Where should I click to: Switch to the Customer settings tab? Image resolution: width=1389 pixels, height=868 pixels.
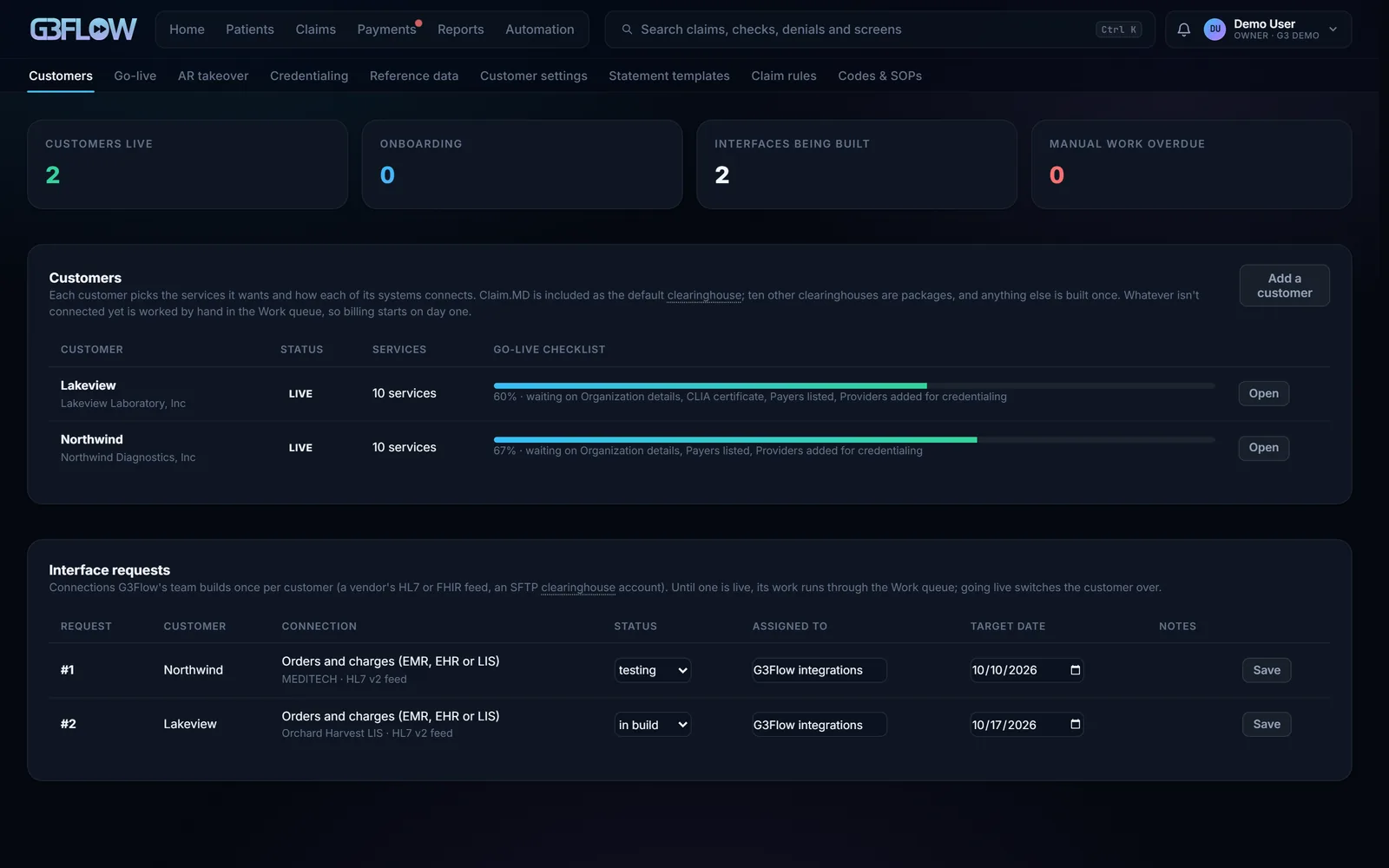tap(534, 76)
